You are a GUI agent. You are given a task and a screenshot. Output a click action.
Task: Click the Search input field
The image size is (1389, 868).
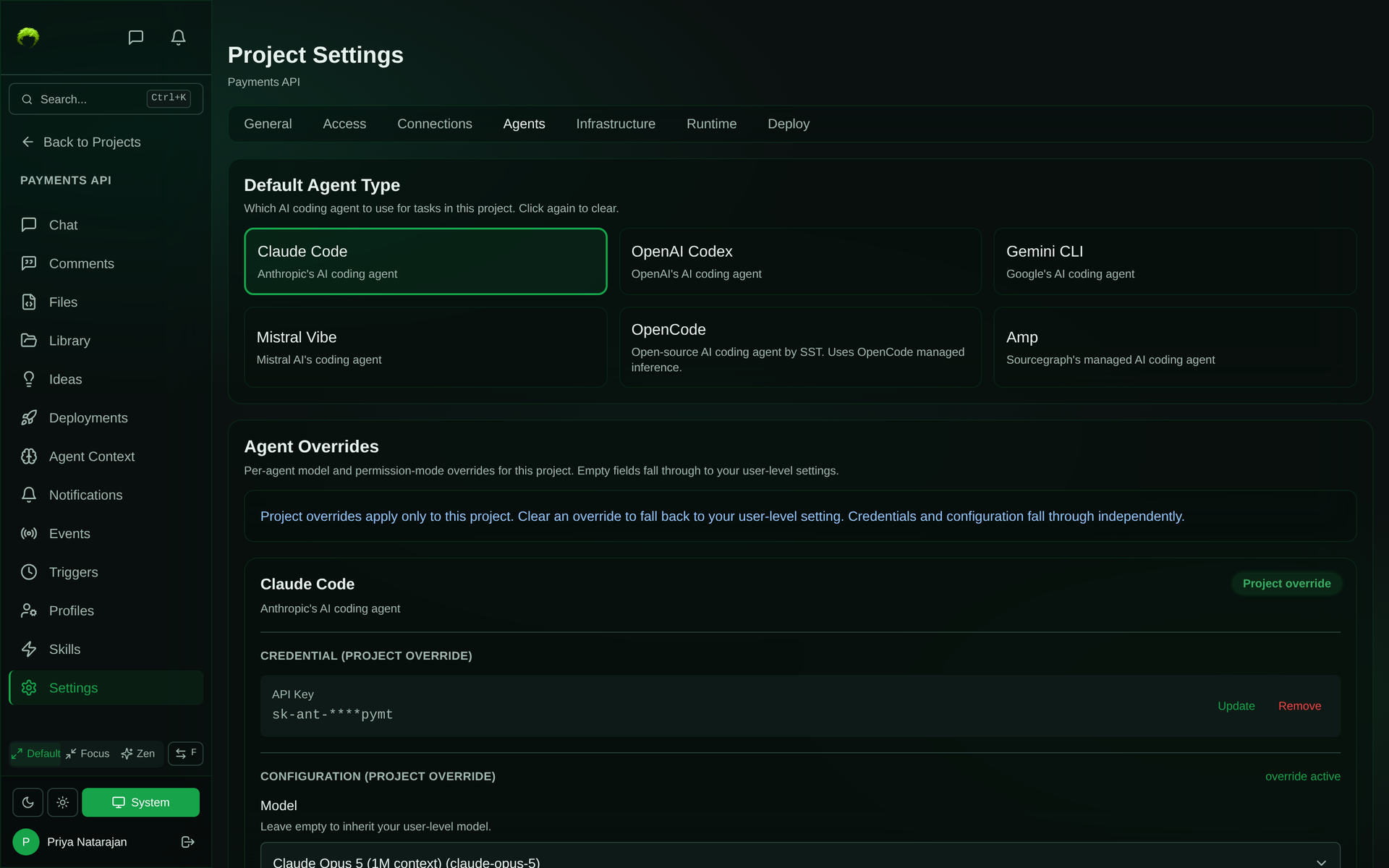point(106,99)
